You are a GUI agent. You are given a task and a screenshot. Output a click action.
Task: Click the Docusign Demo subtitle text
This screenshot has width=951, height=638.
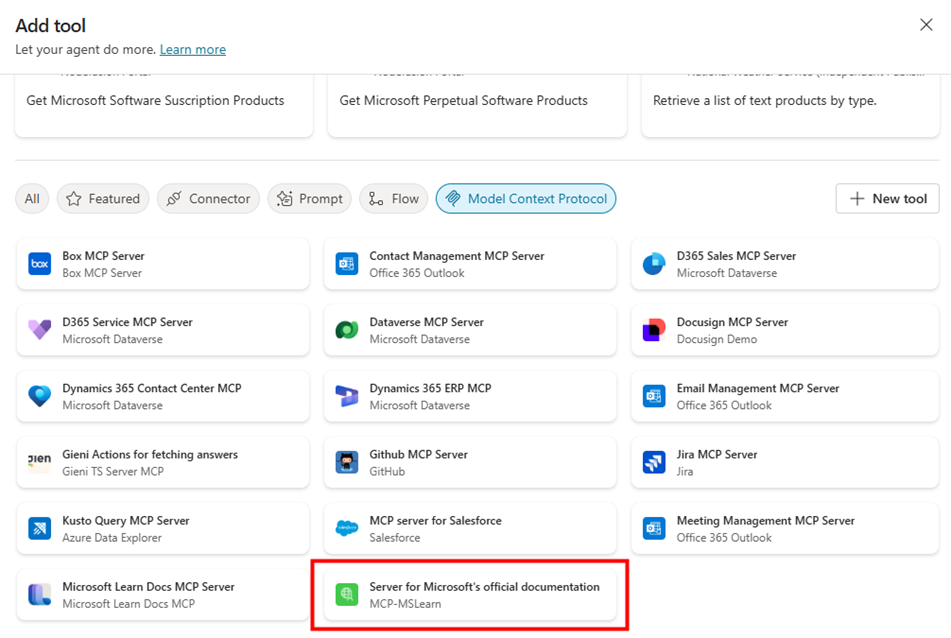pyautogui.click(x=717, y=339)
